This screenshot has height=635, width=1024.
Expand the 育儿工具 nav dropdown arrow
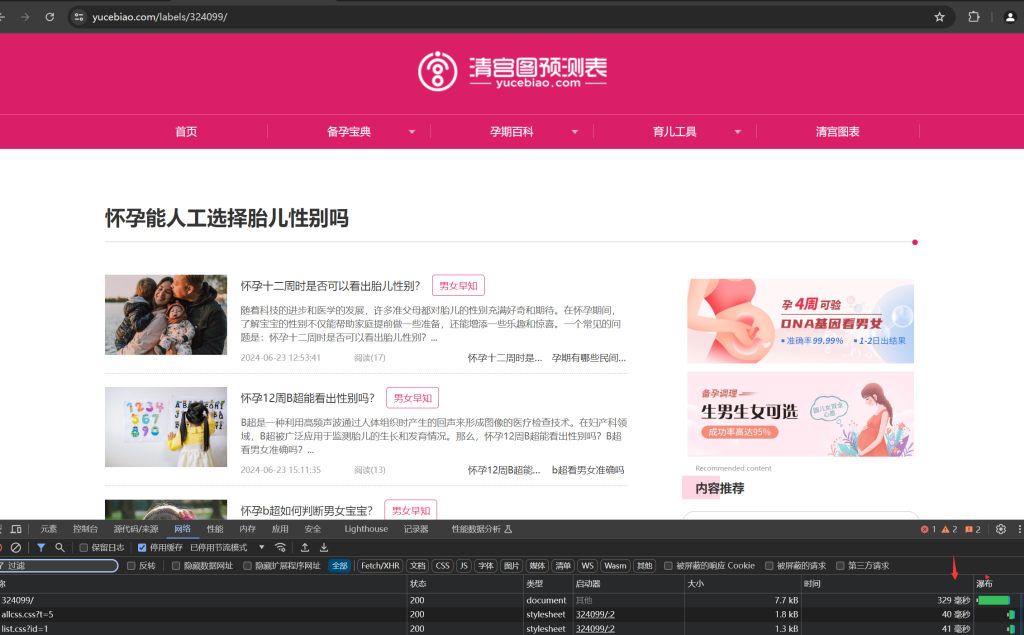[x=738, y=132]
